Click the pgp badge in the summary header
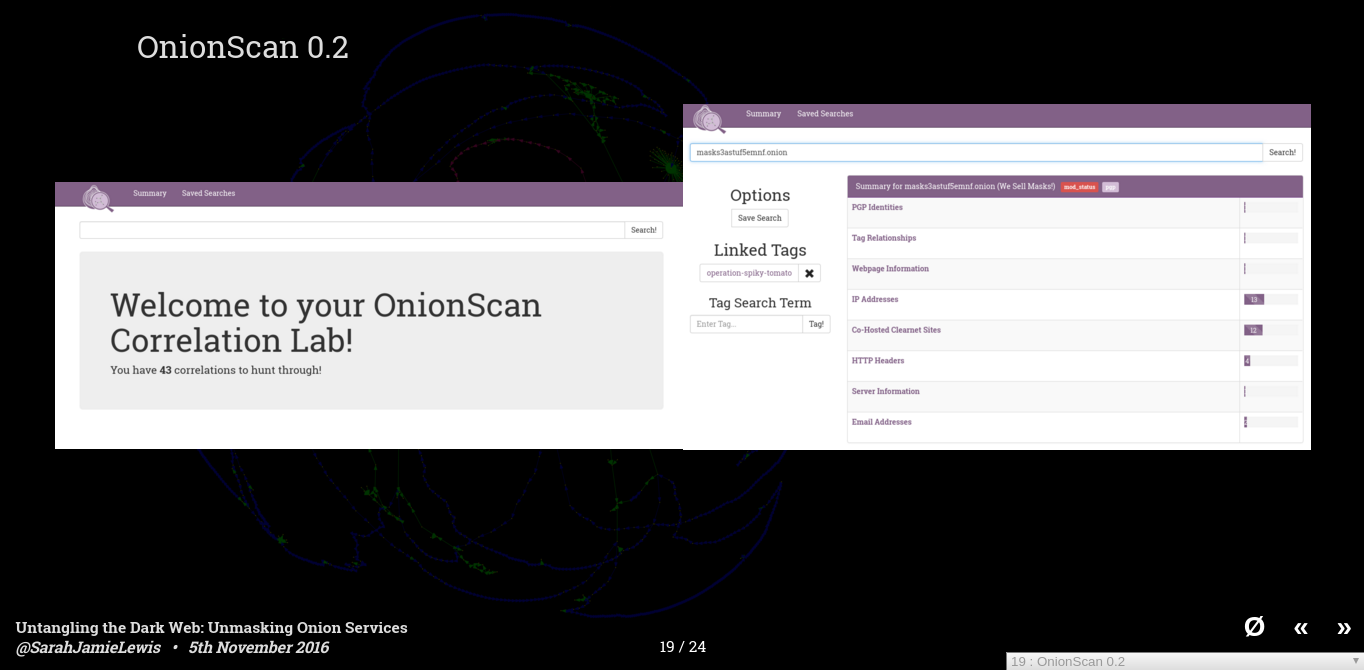The image size is (1364, 670). (1110, 187)
